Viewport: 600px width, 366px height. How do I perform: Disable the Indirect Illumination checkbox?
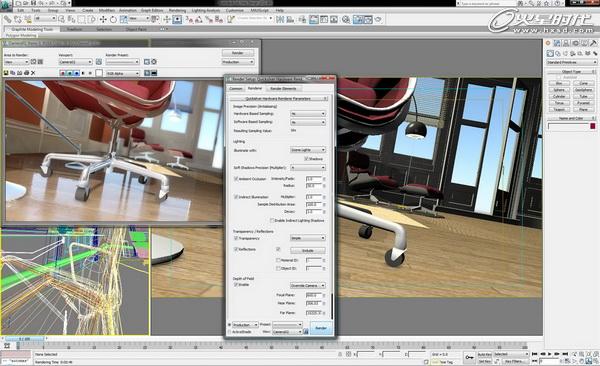[236, 197]
